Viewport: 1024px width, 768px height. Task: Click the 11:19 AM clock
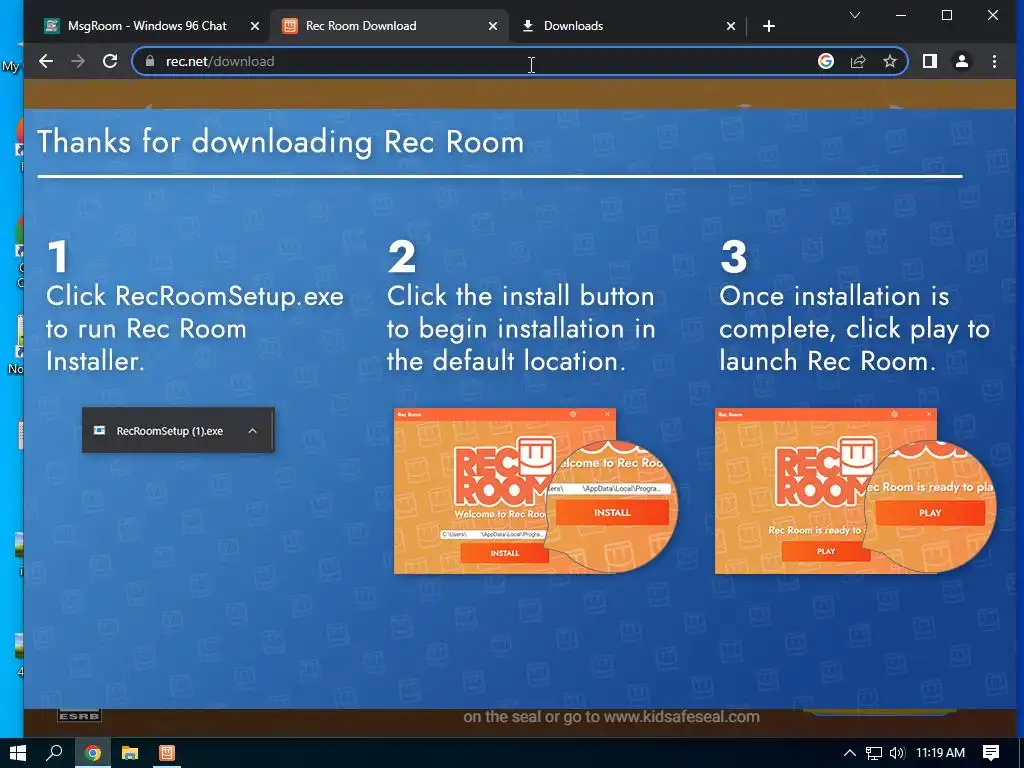tap(940, 753)
